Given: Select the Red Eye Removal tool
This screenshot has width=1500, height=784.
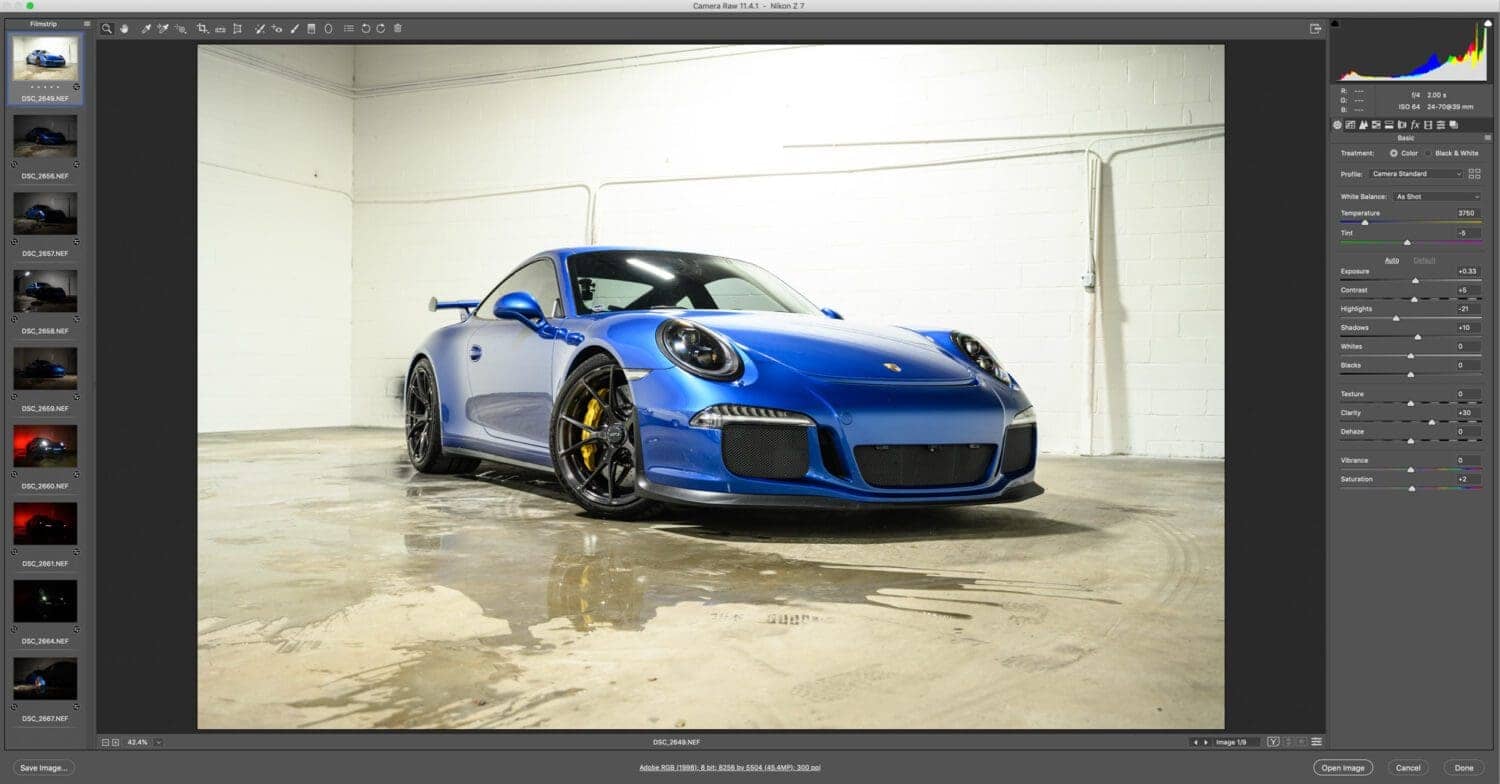Looking at the screenshot, I should pos(277,29).
